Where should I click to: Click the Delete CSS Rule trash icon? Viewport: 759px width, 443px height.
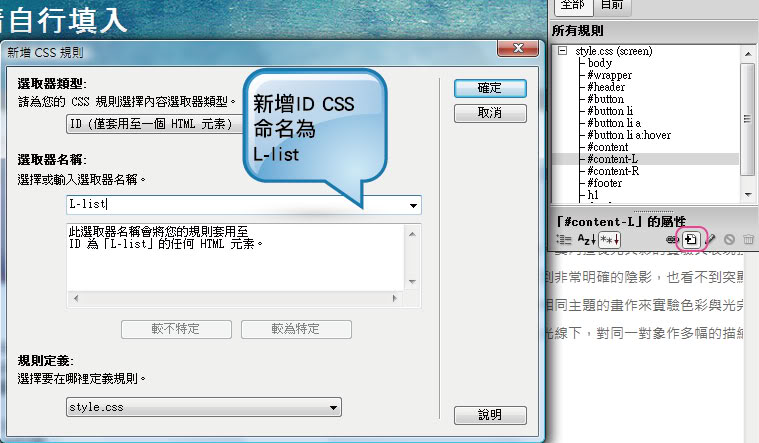pyautogui.click(x=747, y=240)
